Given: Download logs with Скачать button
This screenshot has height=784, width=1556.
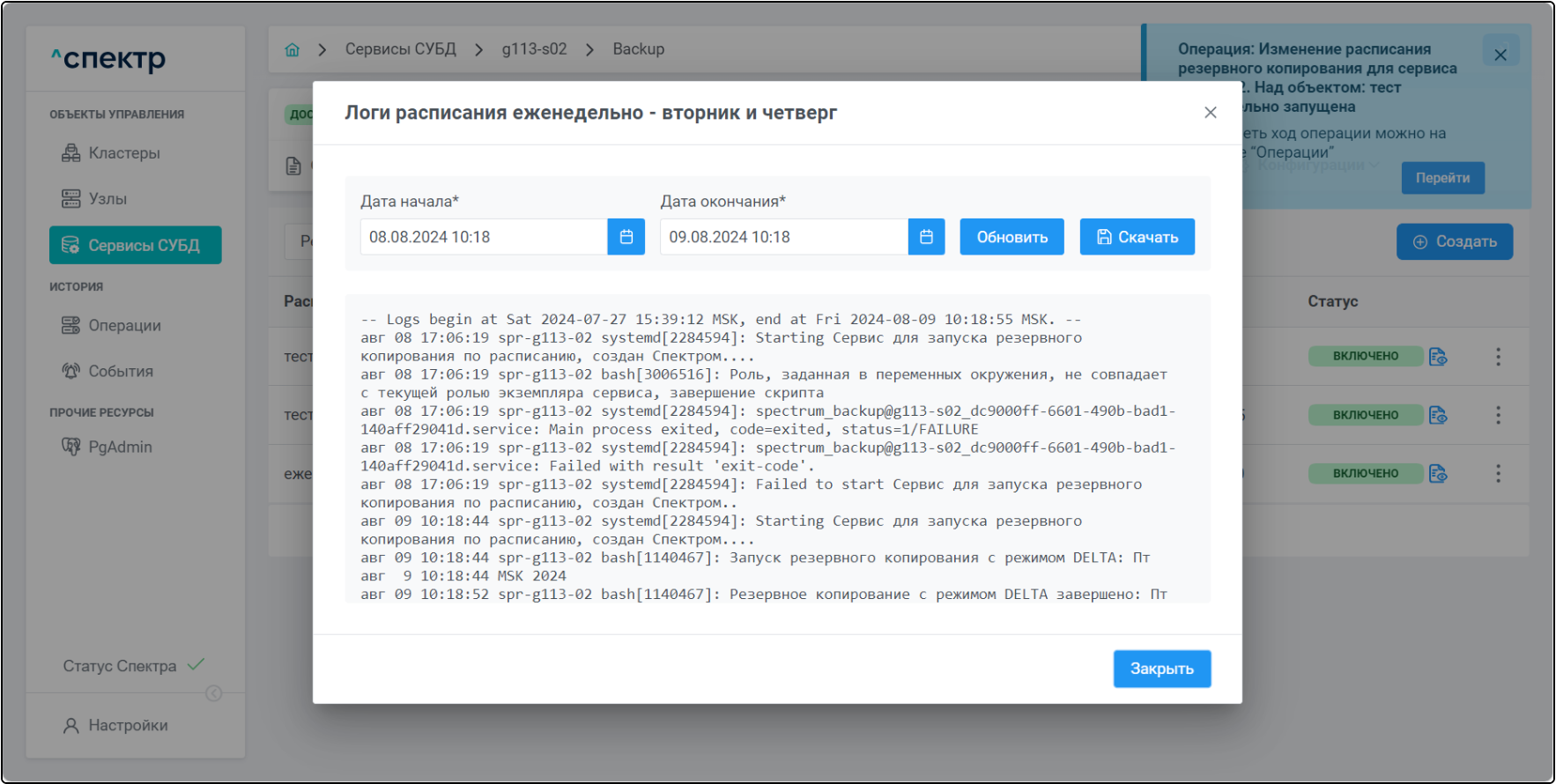Looking at the screenshot, I should click(x=1137, y=237).
